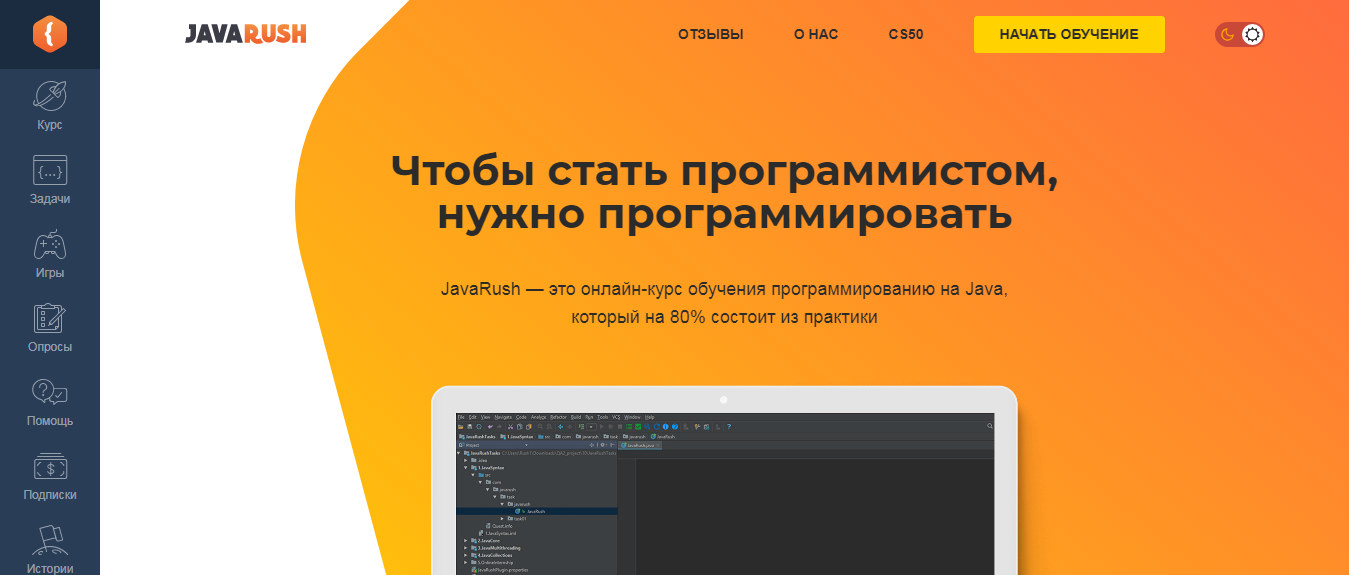Open the Помощь question bubble icon
This screenshot has width=1349, height=575.
pyautogui.click(x=50, y=392)
